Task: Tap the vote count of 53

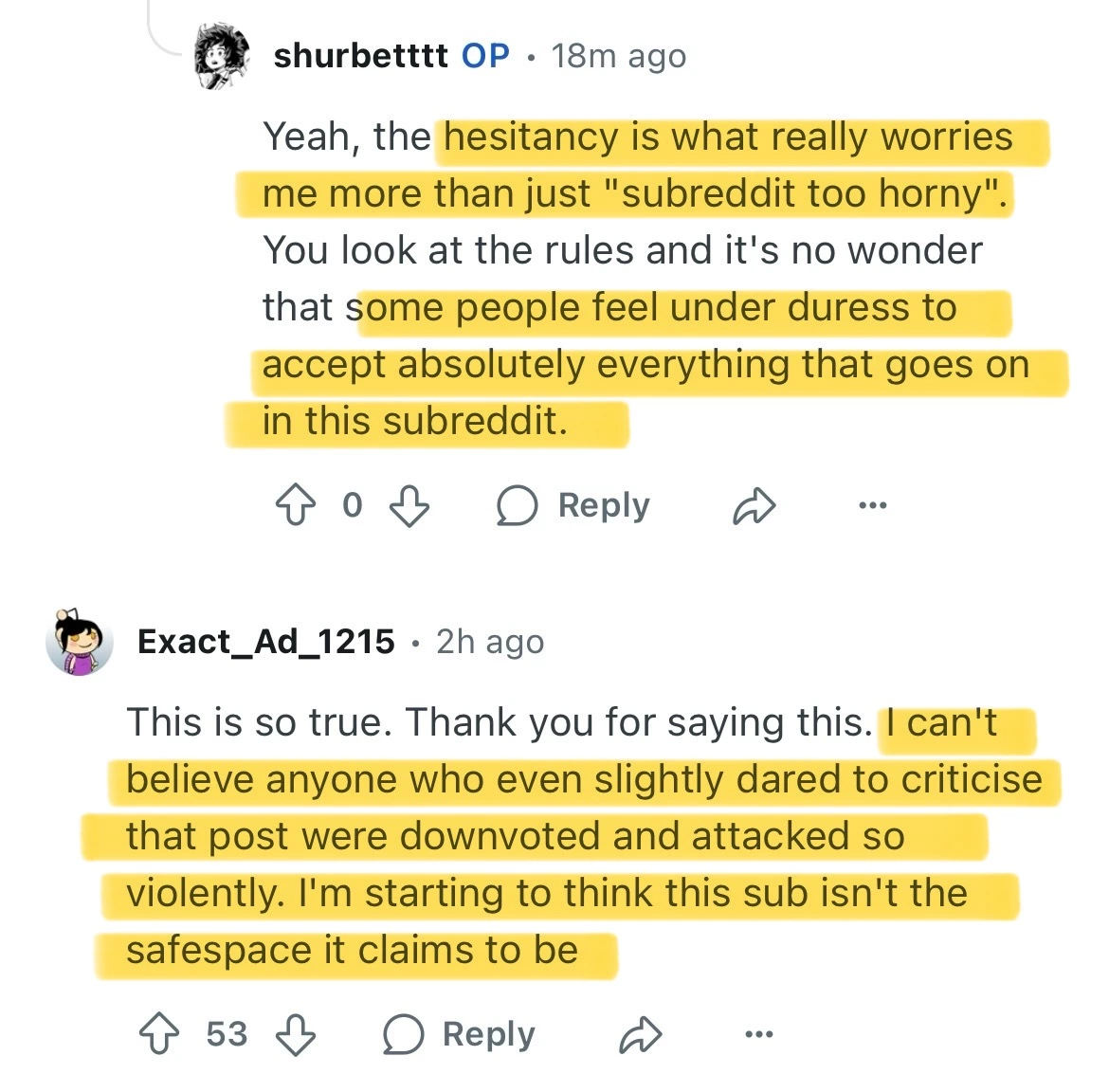Action: 227,1034
